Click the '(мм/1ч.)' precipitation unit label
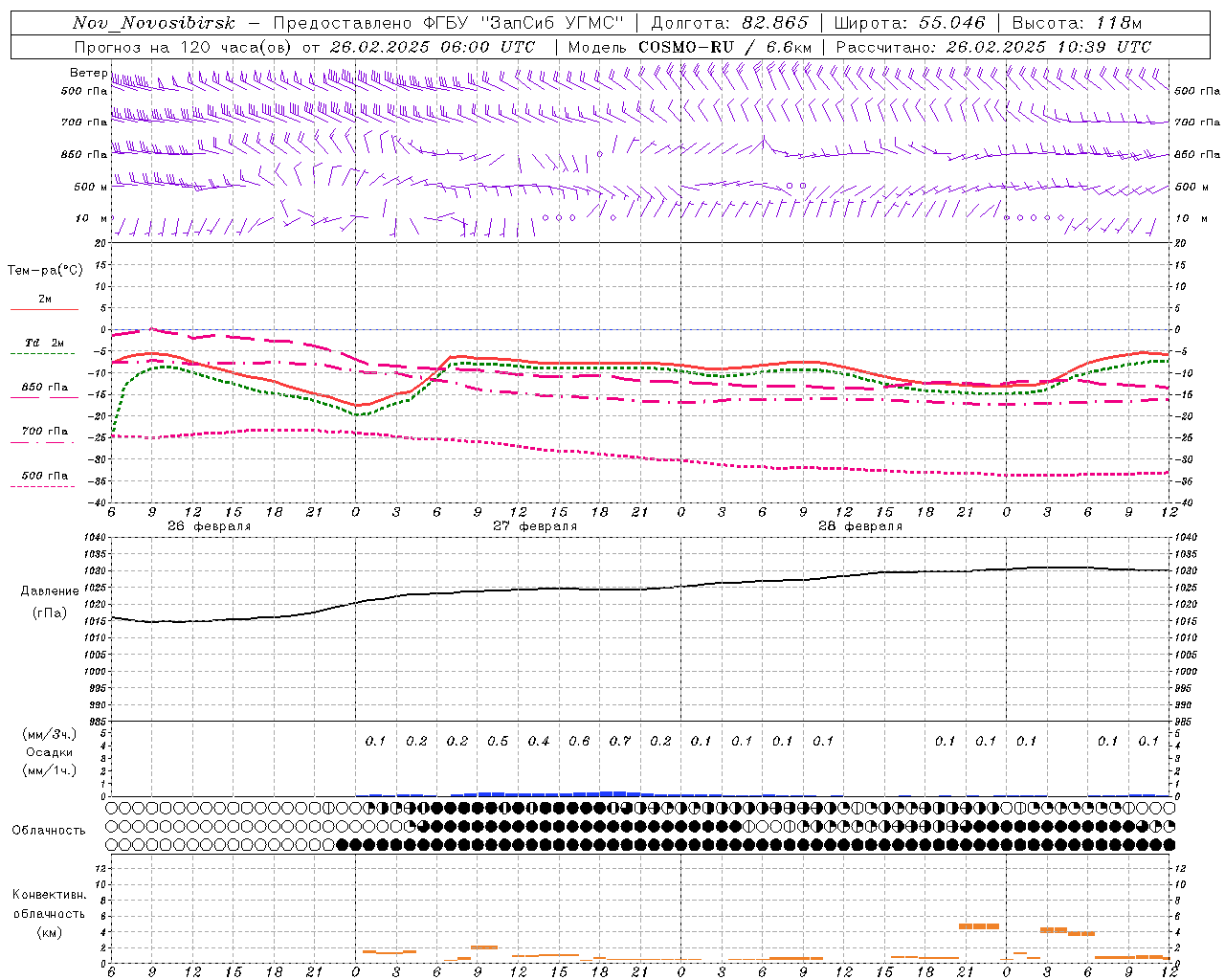1225x980 pixels. tap(50, 770)
